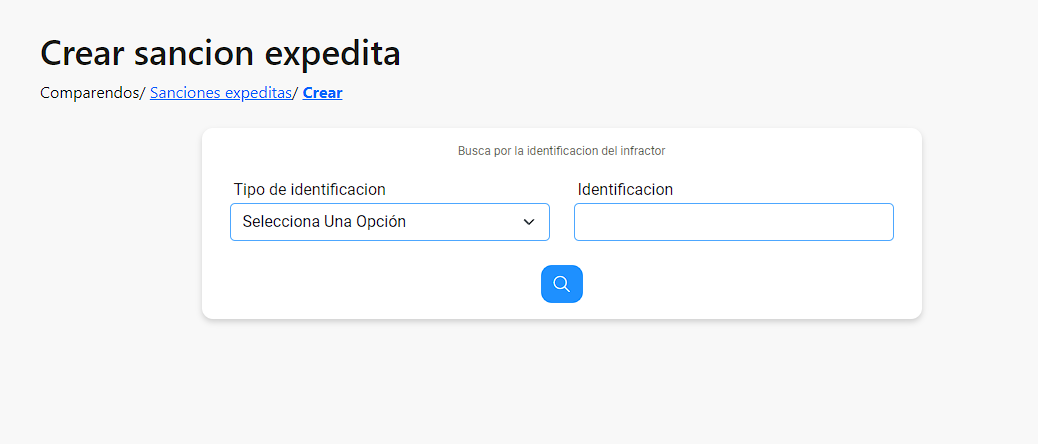Click the magnifying glass search icon

pos(561,284)
